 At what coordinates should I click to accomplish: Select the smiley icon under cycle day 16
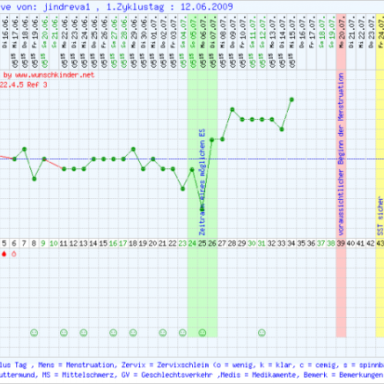pos(113,332)
